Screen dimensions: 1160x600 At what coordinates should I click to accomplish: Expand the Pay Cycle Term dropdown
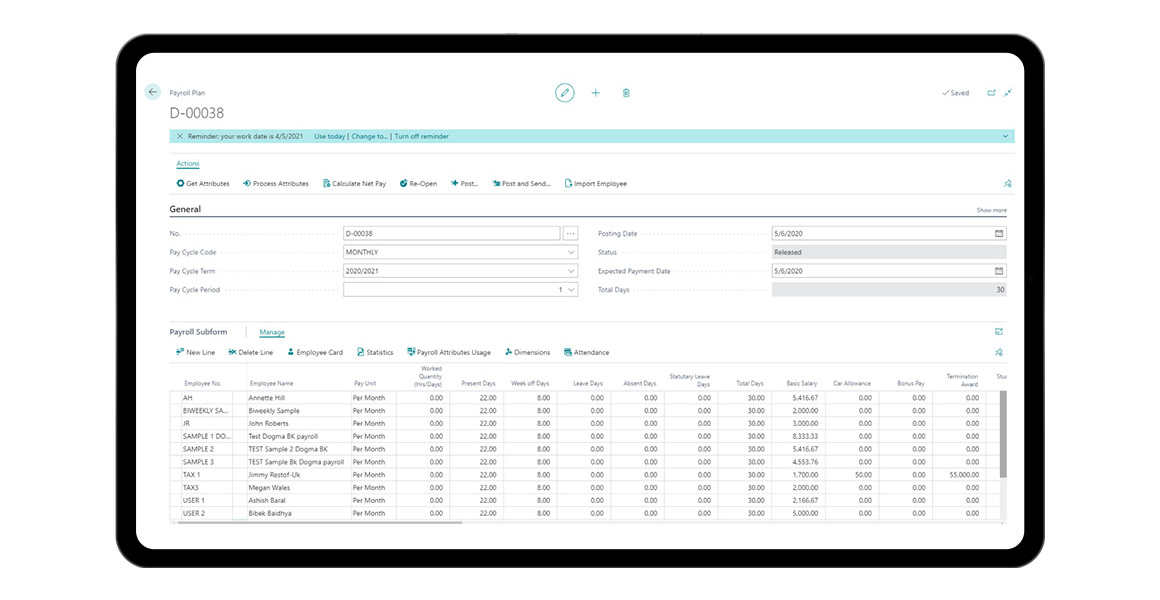[571, 271]
